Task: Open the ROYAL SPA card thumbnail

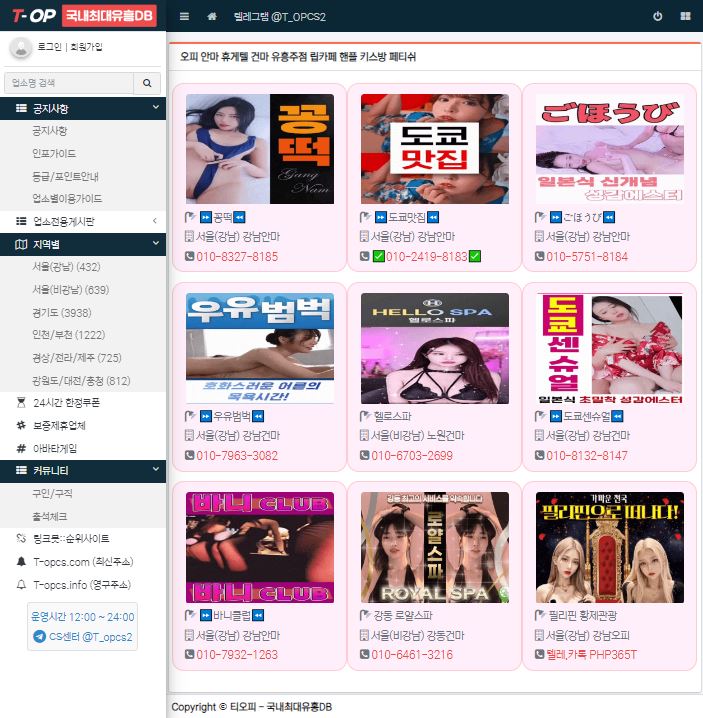Action: (x=435, y=548)
